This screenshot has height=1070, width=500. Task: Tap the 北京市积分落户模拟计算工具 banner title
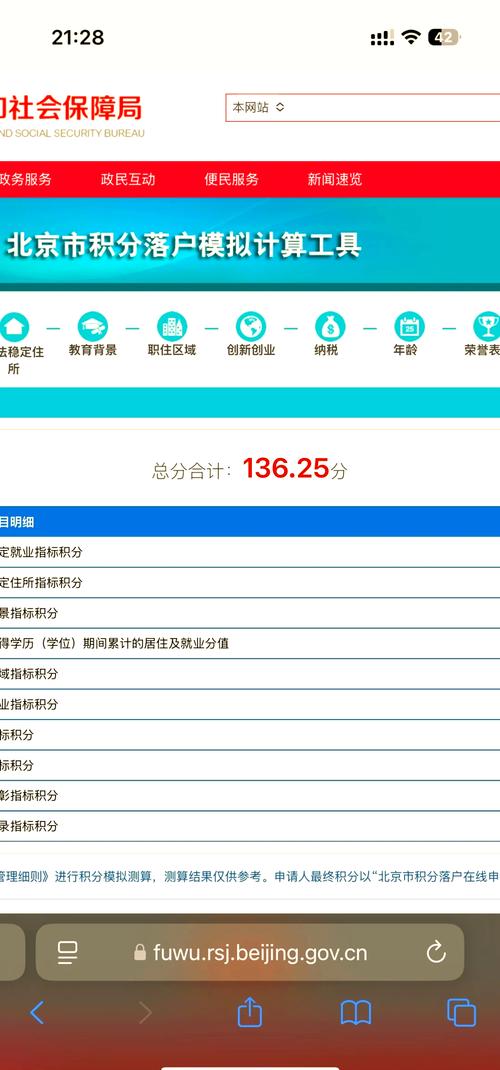tap(183, 246)
